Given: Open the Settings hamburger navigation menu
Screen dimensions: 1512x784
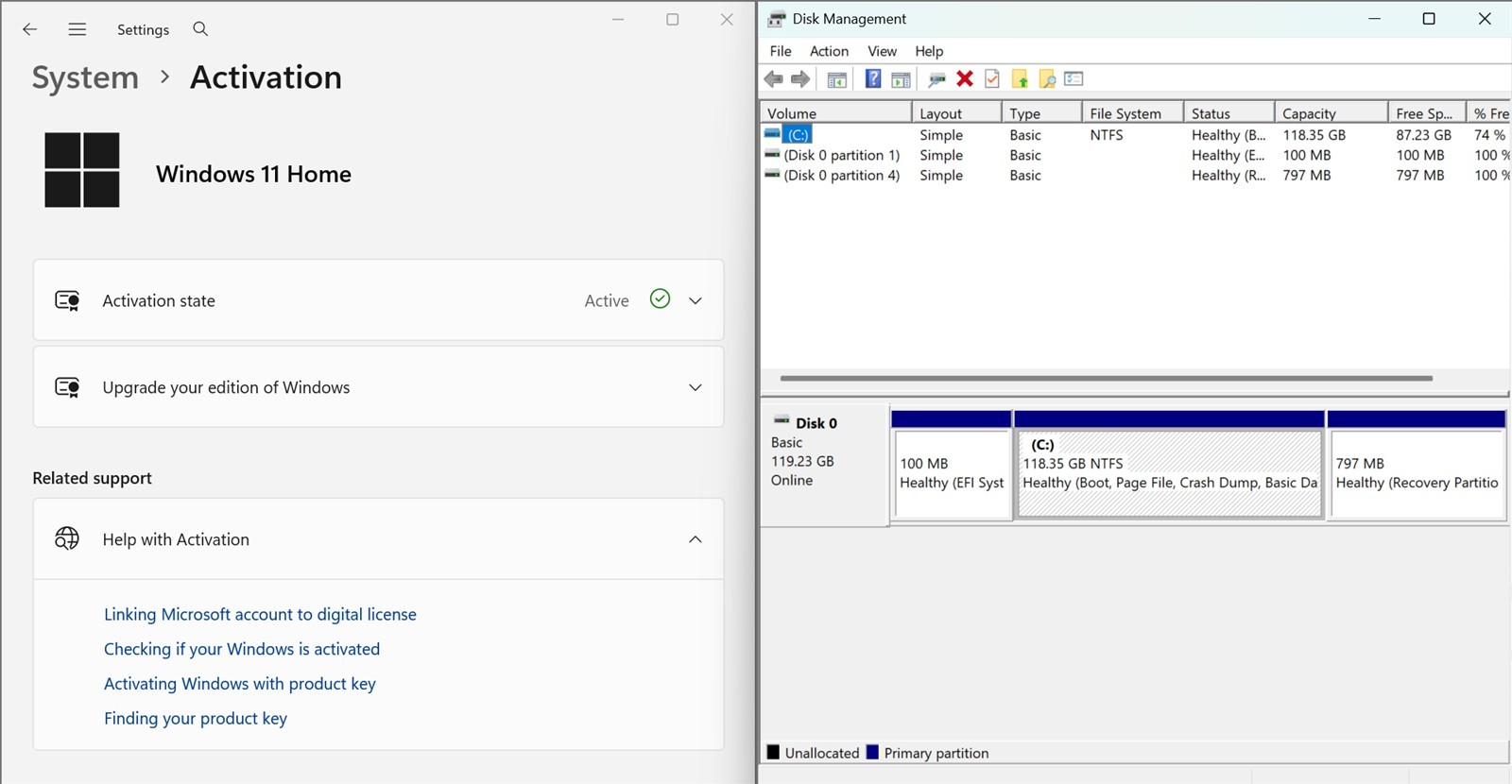Looking at the screenshot, I should click(x=77, y=29).
